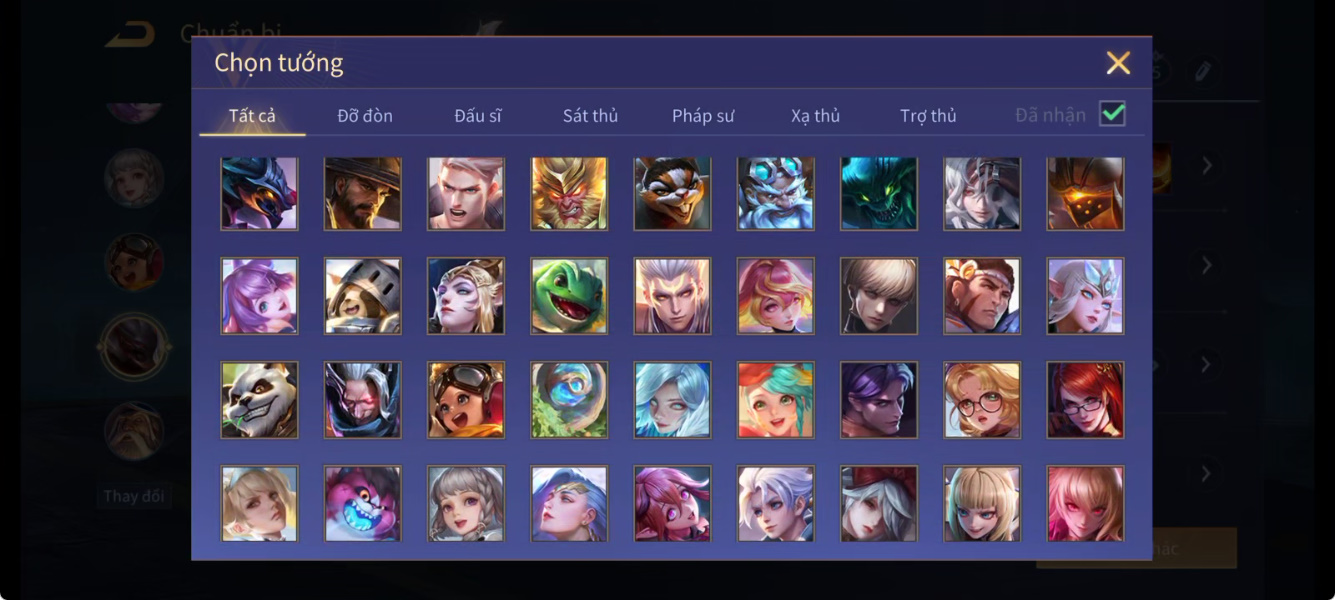Choose the green-eyed dark monster hero
This screenshot has width=1335, height=600.
879,194
